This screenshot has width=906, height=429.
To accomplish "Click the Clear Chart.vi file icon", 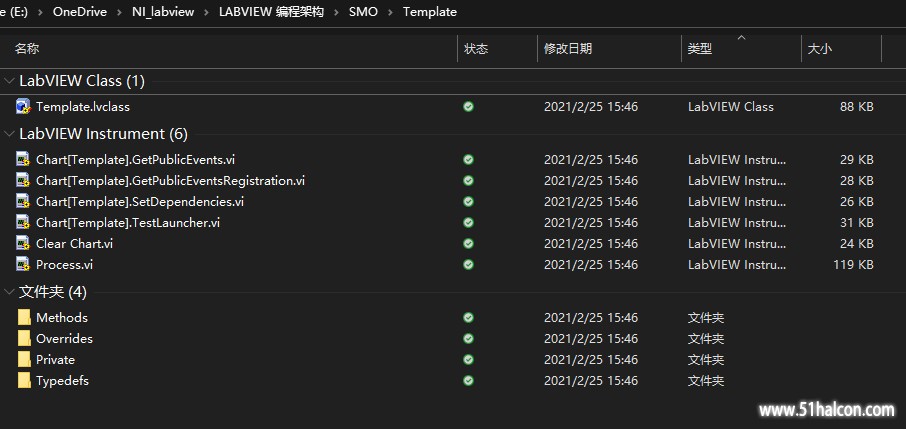I will pos(23,243).
